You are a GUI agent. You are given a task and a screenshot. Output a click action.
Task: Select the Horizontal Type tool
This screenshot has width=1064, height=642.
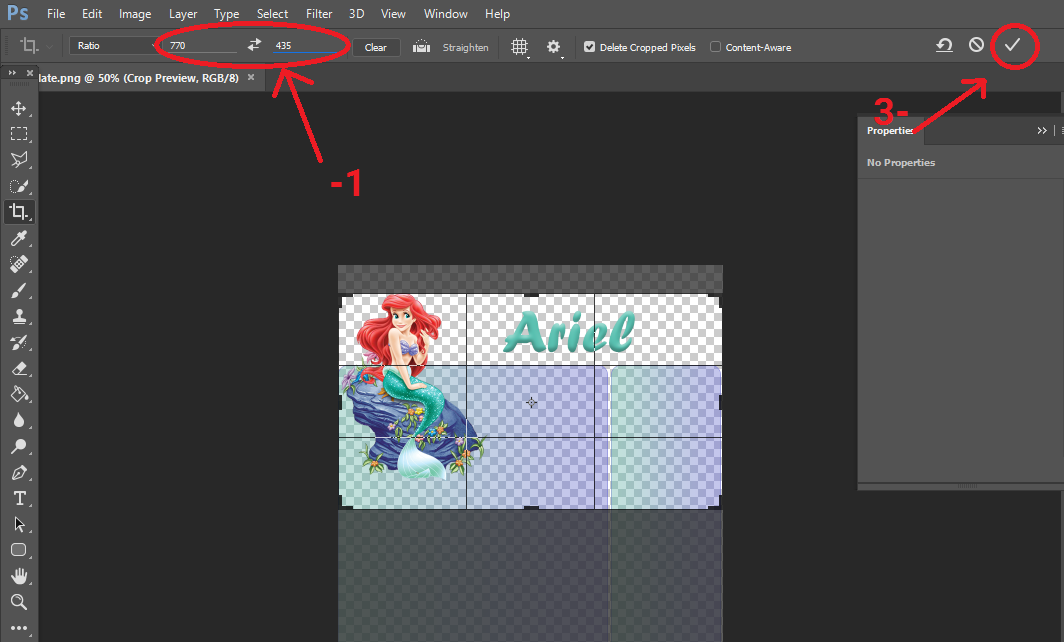18,499
